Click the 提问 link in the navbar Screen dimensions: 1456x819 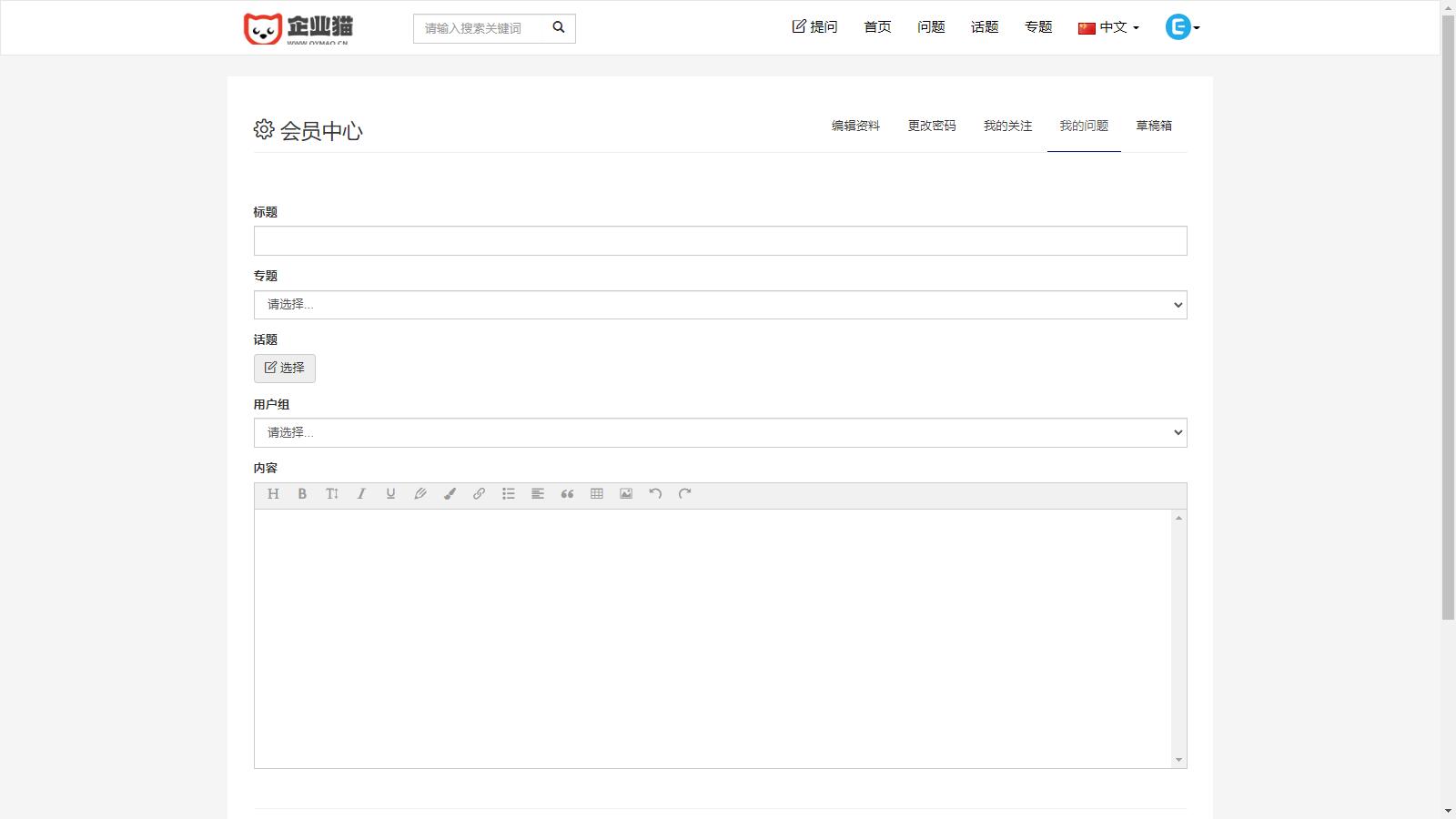coord(814,27)
